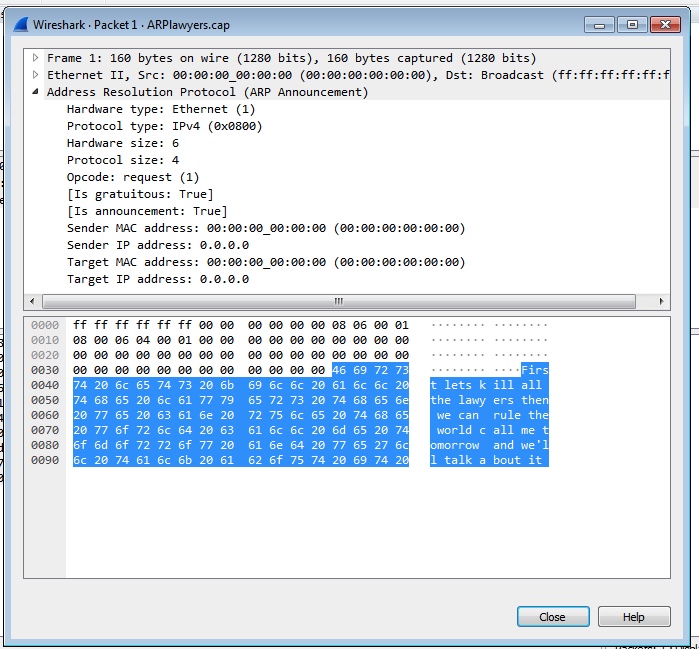Click offset 0080 in the hex pane
The width and height of the screenshot is (699, 649).
tap(45, 445)
